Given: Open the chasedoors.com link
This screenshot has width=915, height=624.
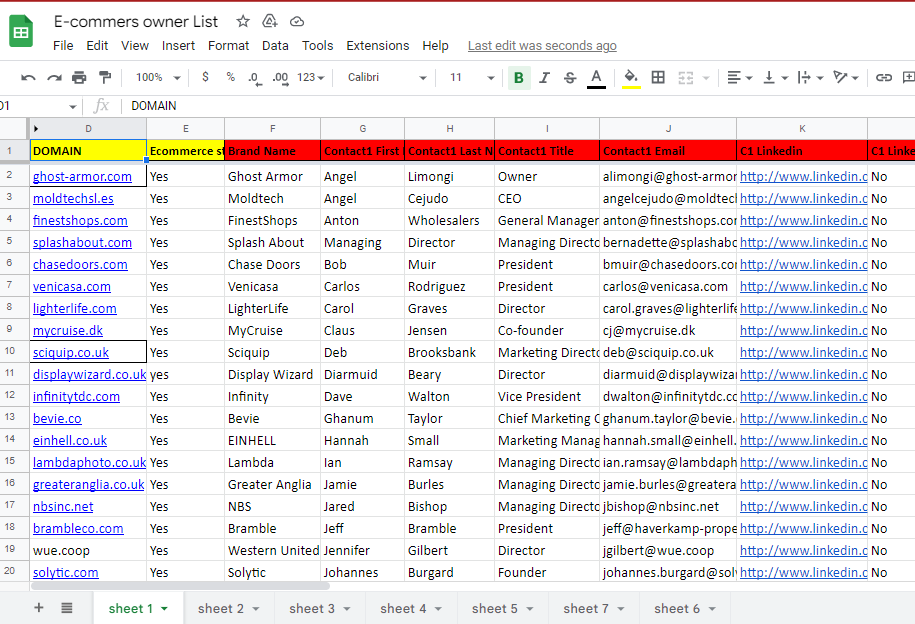Looking at the screenshot, I should pyautogui.click(x=80, y=264).
